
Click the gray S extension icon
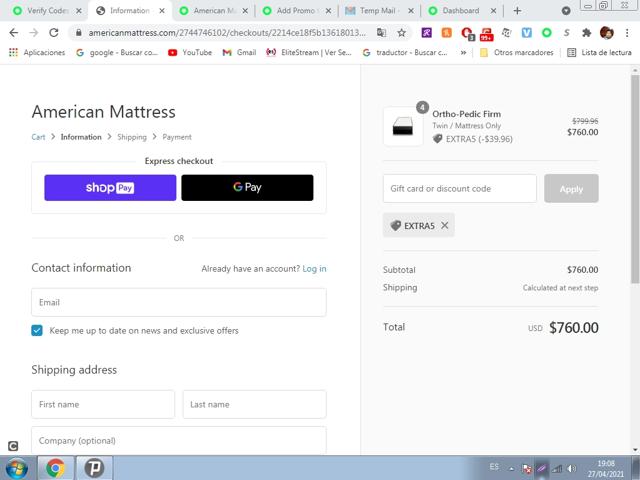point(567,33)
